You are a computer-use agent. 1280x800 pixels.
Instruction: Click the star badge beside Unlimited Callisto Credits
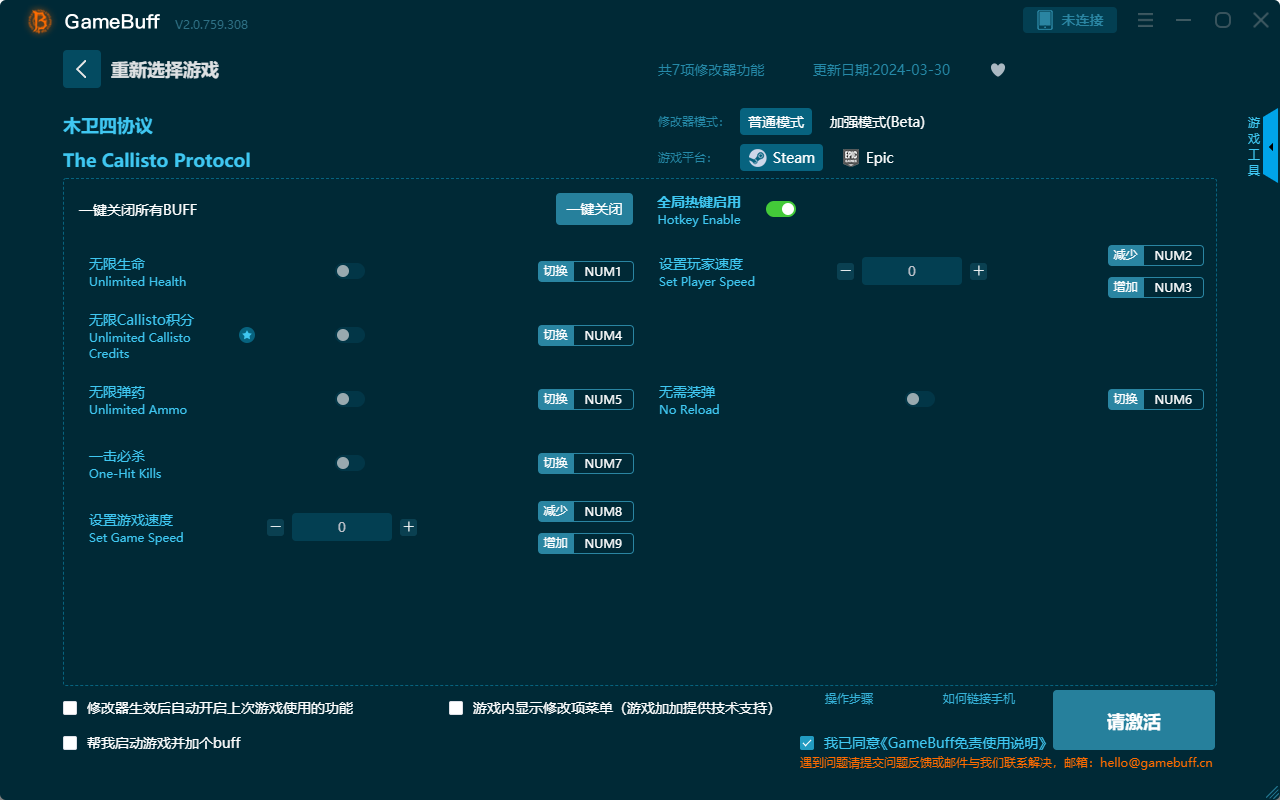click(x=247, y=335)
